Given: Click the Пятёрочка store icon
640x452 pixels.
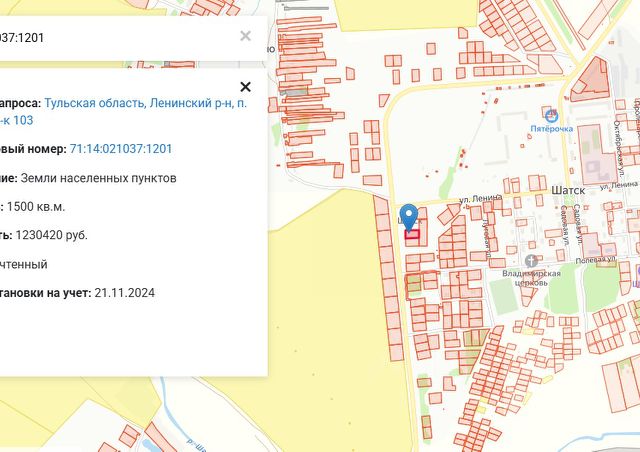Looking at the screenshot, I should (x=551, y=116).
